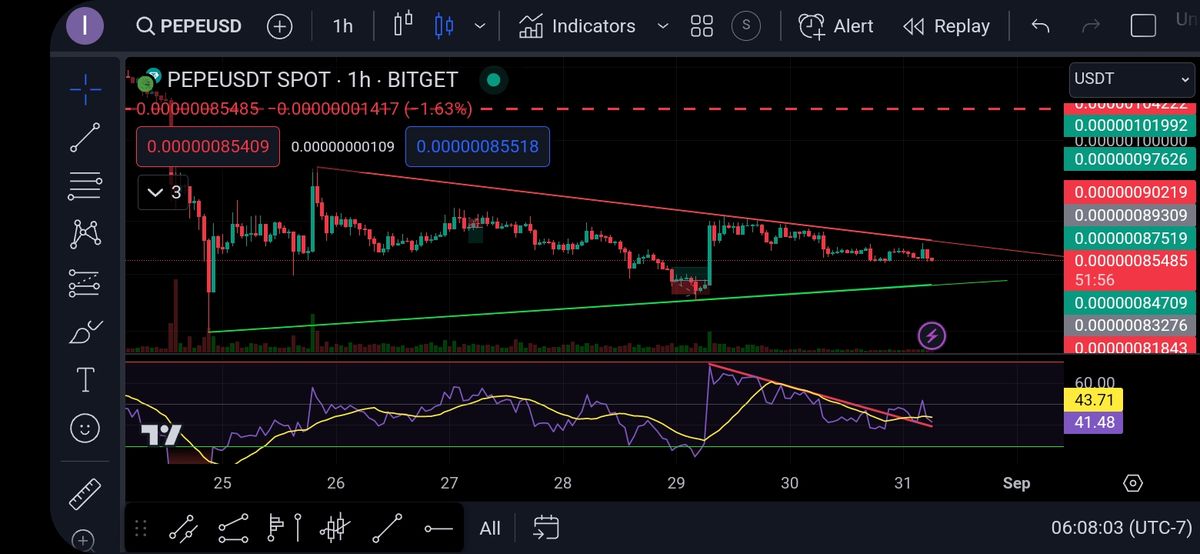Select the trend line drawing tool
The image size is (1200, 554).
pos(86,137)
